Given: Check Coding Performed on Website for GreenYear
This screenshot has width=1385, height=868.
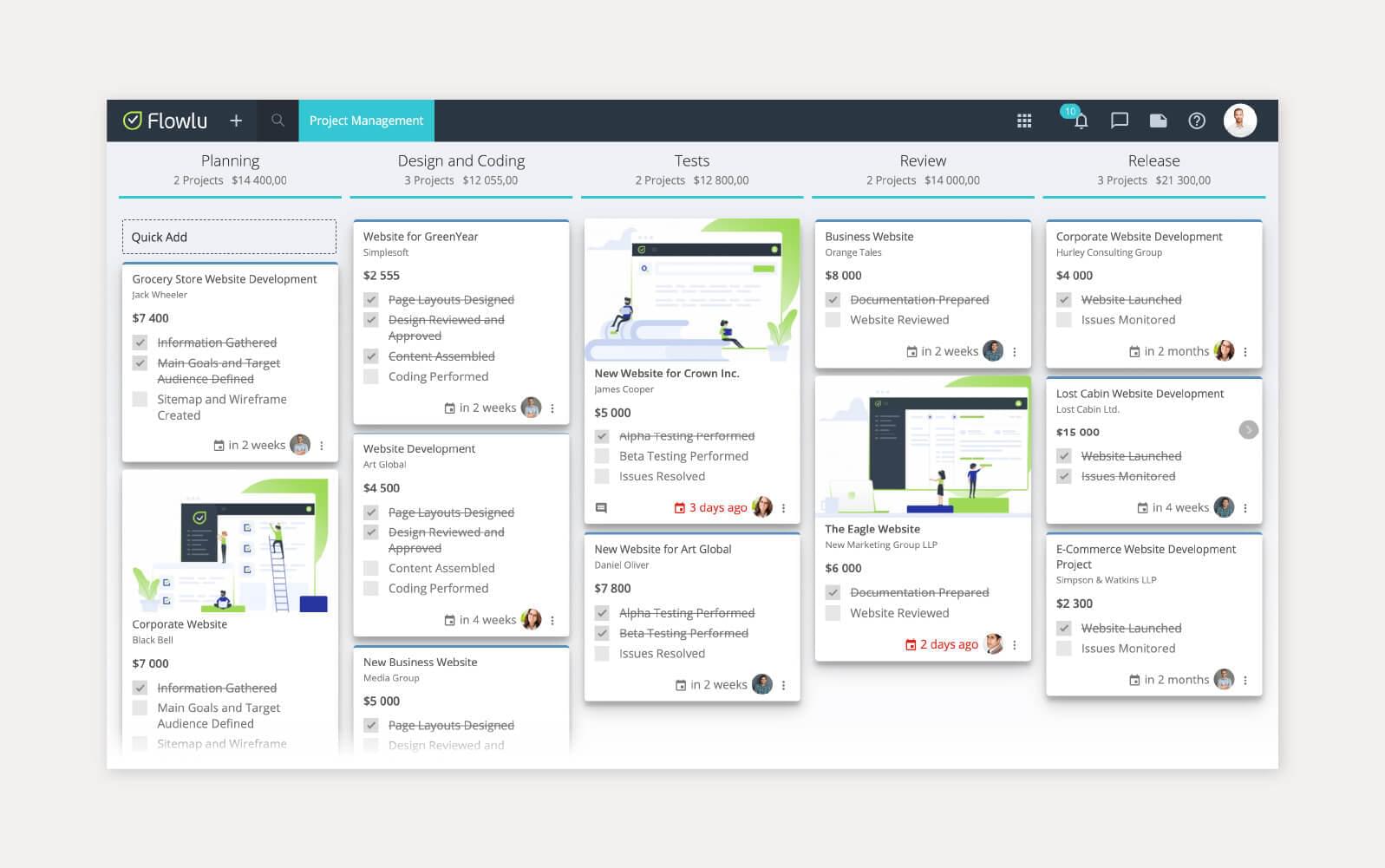Looking at the screenshot, I should click(371, 376).
